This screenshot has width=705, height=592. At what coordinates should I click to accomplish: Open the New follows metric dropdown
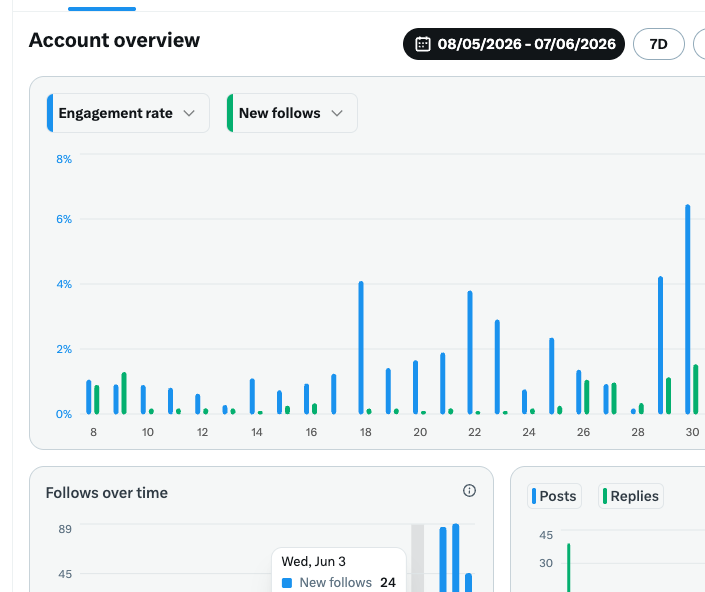point(292,113)
